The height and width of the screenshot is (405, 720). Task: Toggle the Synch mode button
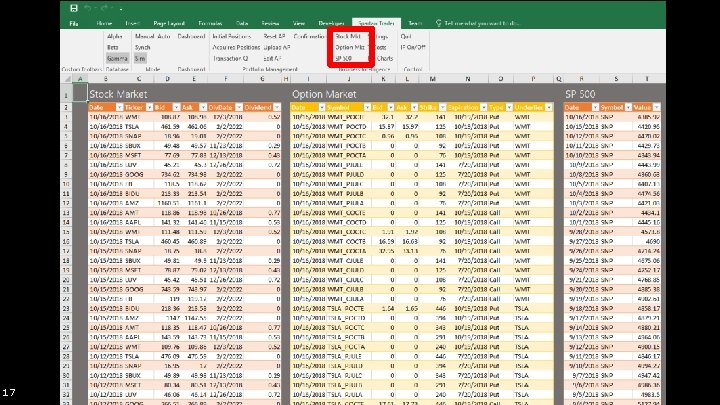(143, 47)
